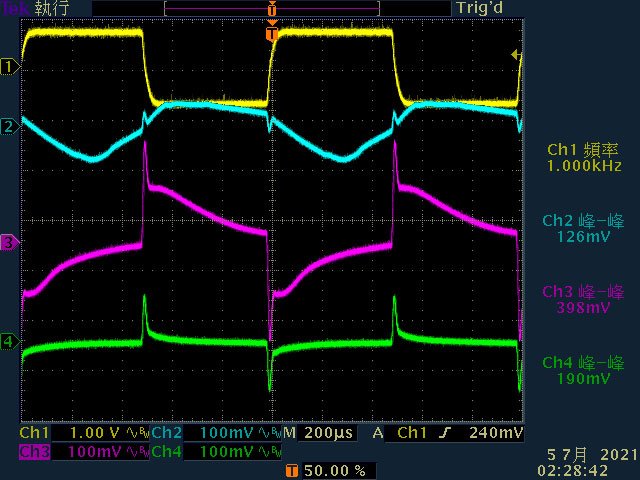Click the orange trigger position marker on waveform
The height and width of the screenshot is (480, 640).
coord(272,33)
